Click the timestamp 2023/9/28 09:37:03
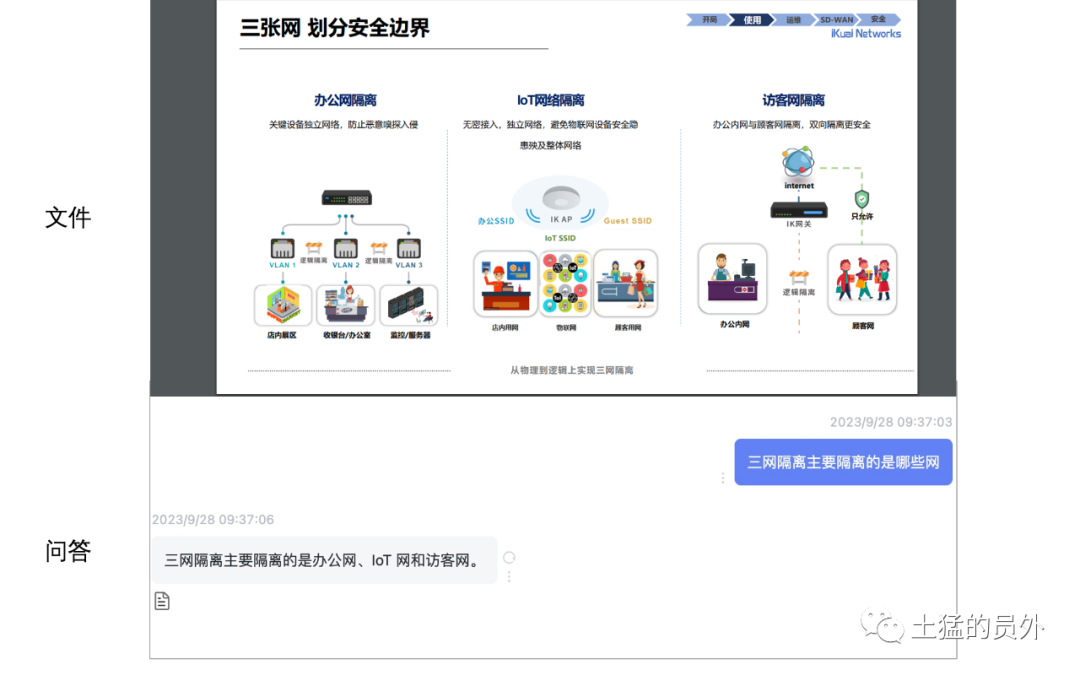The image size is (1080, 675). click(891, 422)
